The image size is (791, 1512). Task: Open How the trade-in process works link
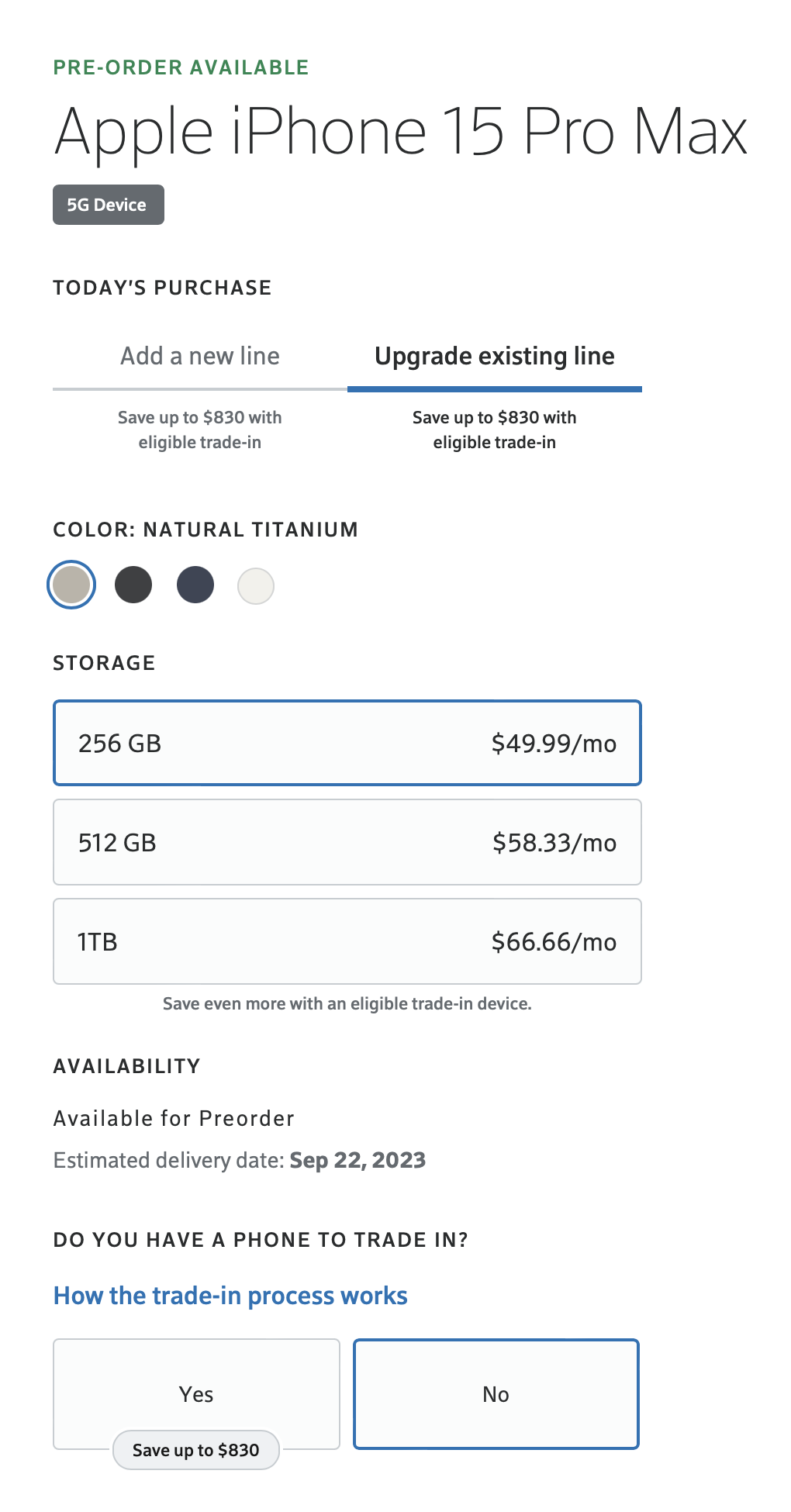(230, 1296)
